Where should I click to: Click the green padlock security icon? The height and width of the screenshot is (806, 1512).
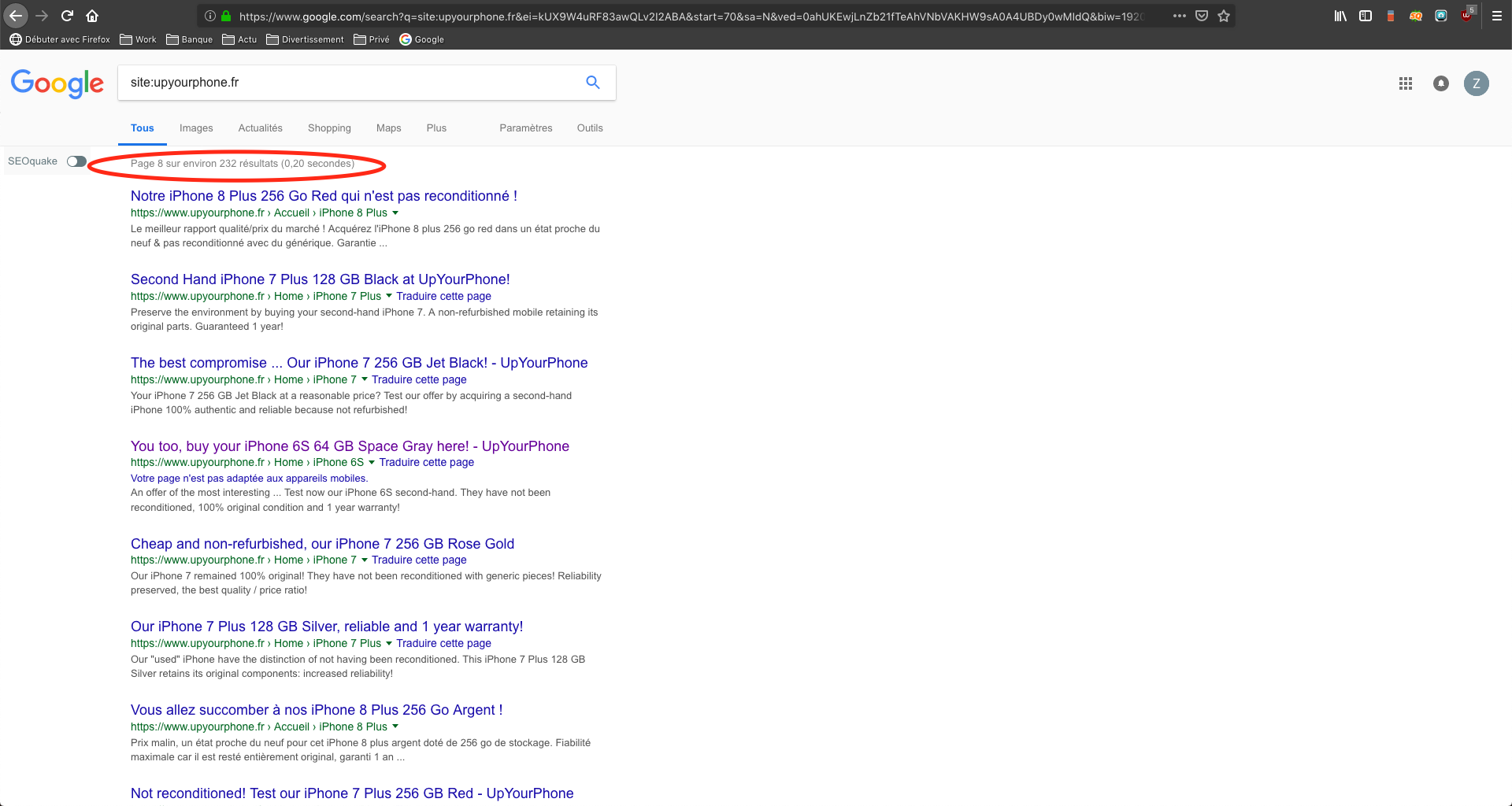point(226,16)
